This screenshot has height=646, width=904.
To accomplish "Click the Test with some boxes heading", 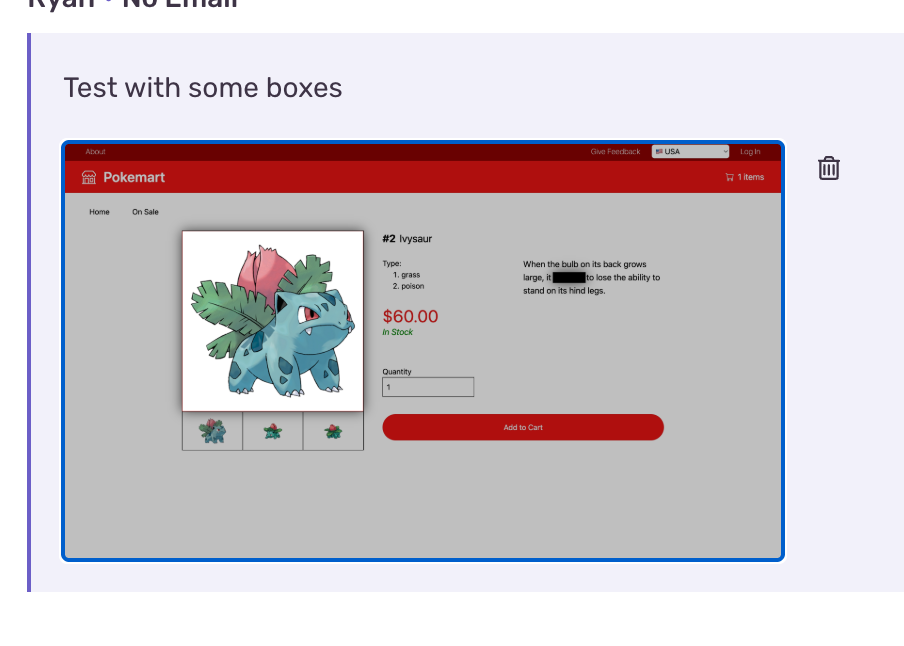I will [x=203, y=88].
